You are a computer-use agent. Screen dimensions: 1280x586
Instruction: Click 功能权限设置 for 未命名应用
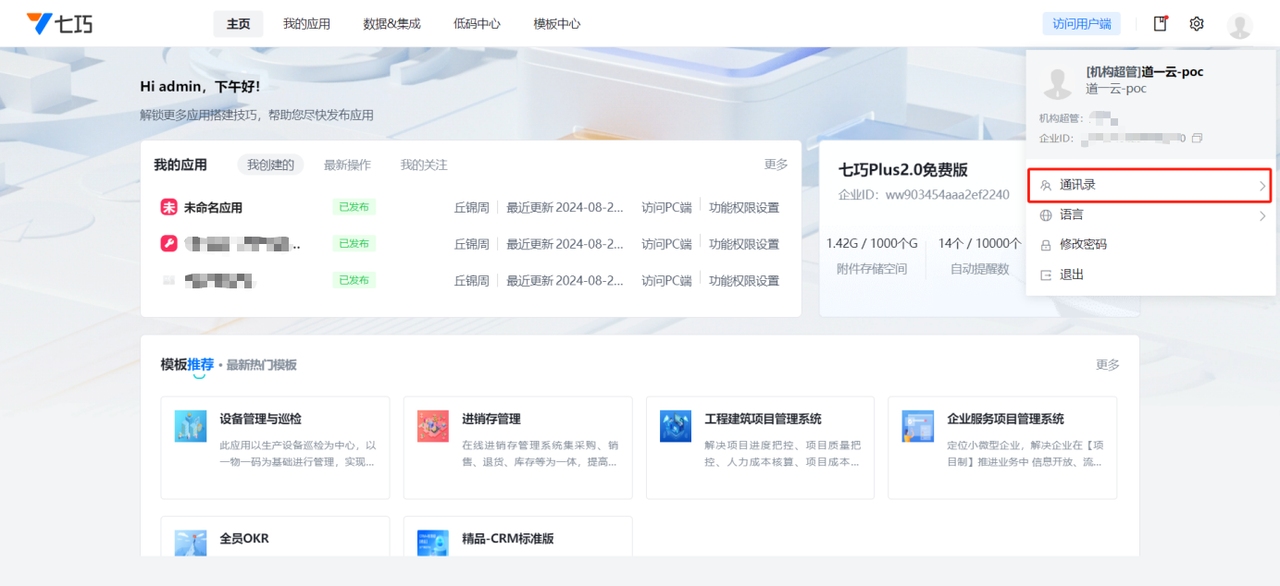pyautogui.click(x=744, y=208)
